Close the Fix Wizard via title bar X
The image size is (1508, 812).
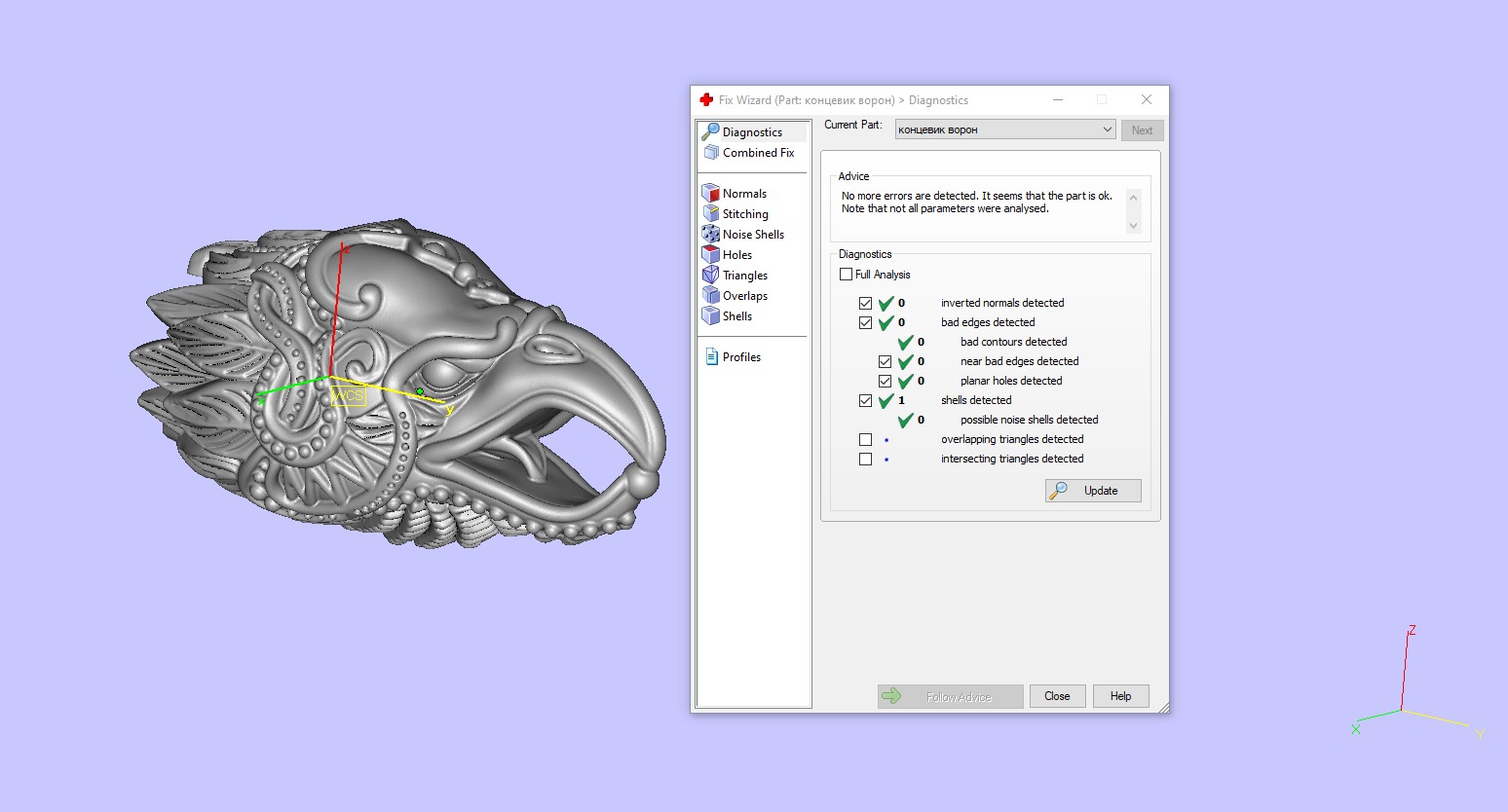click(1147, 99)
